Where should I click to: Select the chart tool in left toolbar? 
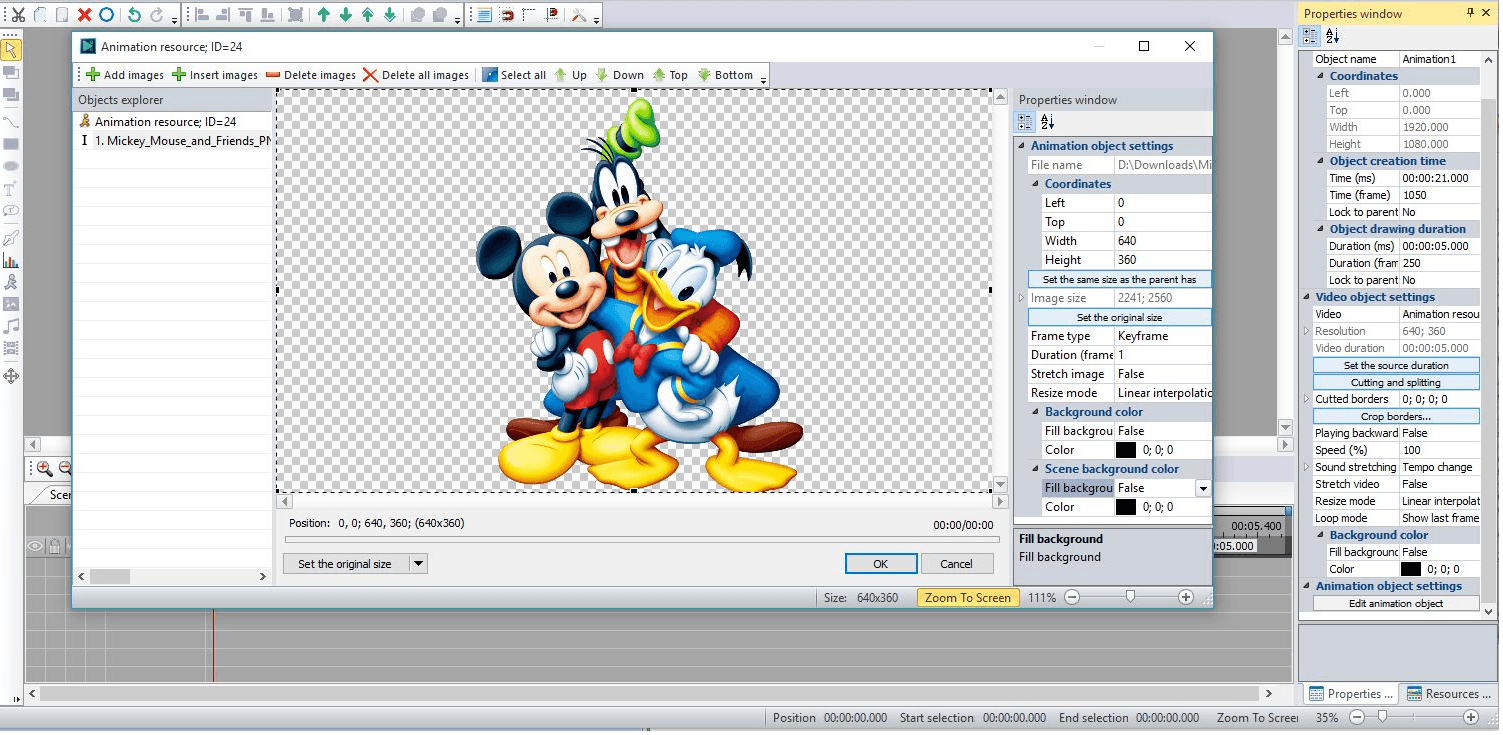point(11,260)
